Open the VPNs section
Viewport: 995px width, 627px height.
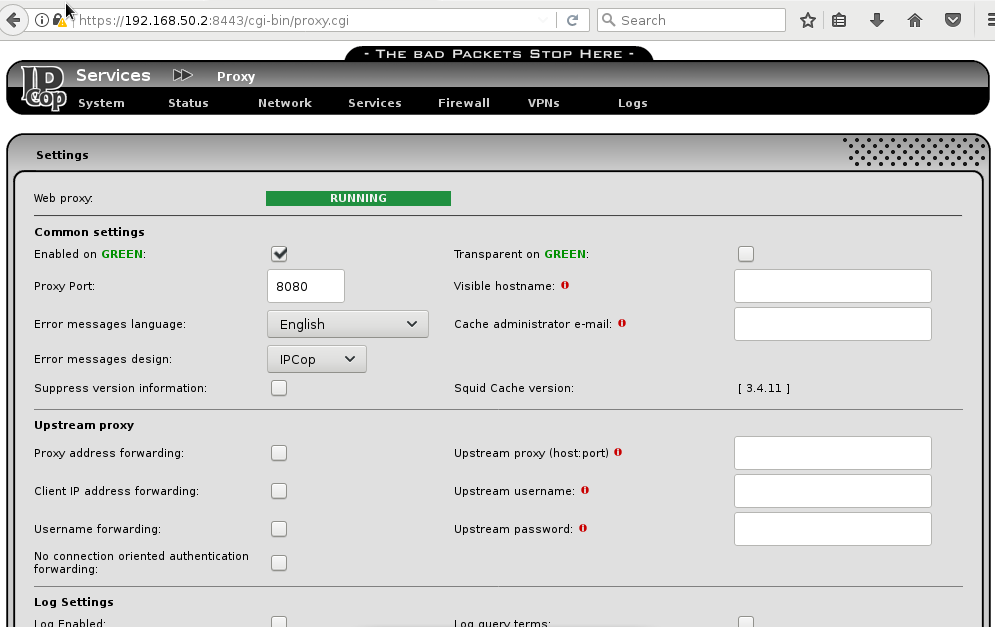[x=543, y=102]
